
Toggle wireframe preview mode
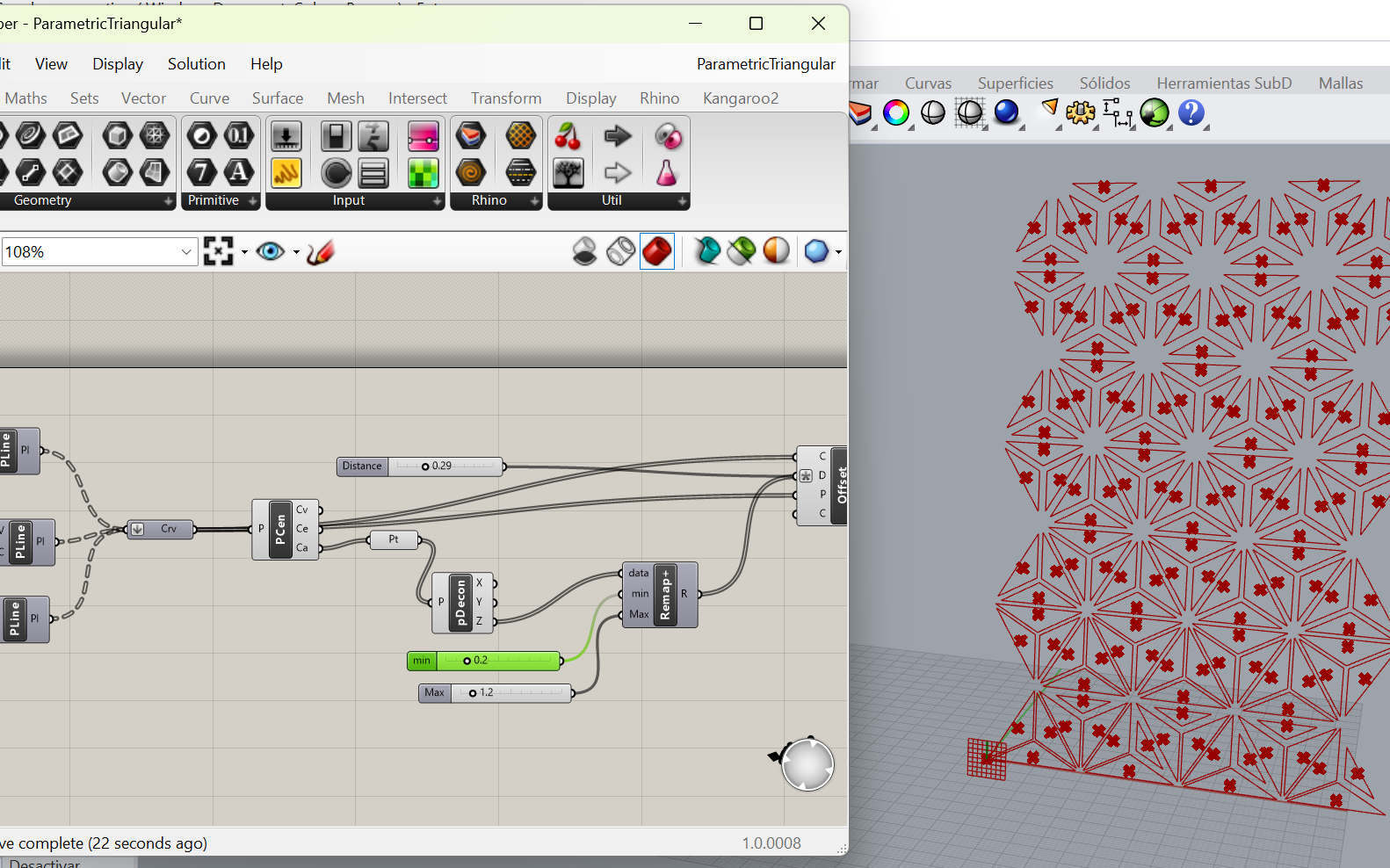[620, 252]
